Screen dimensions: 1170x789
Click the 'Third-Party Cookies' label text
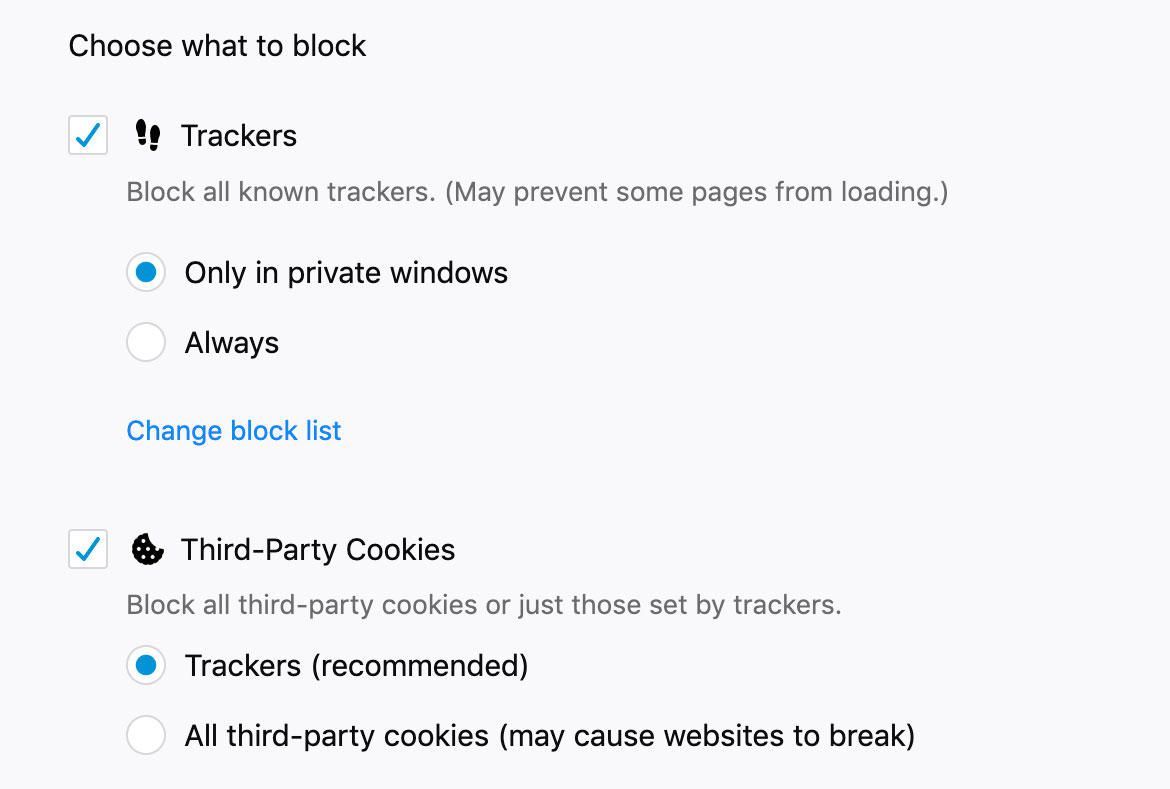[318, 550]
